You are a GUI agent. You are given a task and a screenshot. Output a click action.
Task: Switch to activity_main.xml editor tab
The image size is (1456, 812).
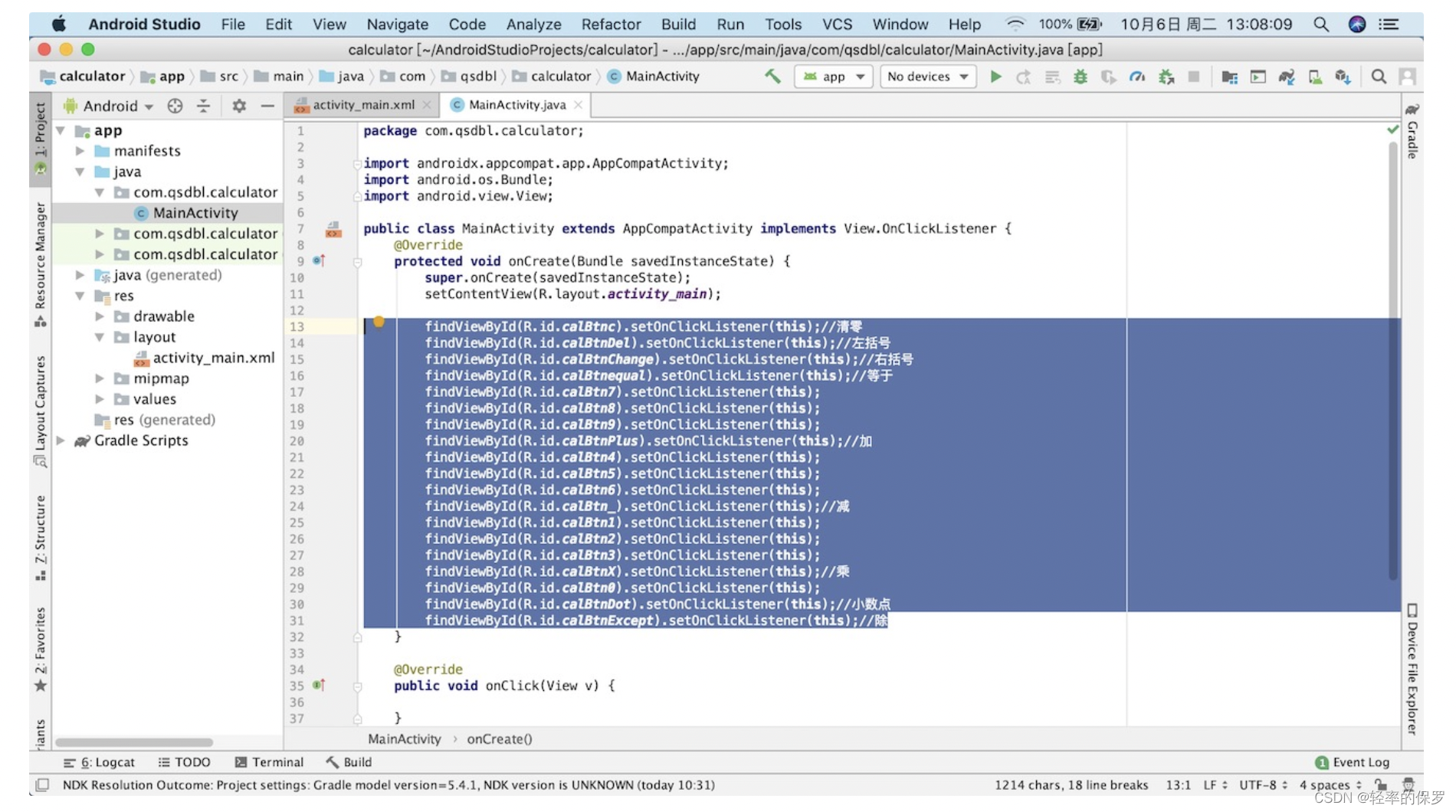point(363,105)
